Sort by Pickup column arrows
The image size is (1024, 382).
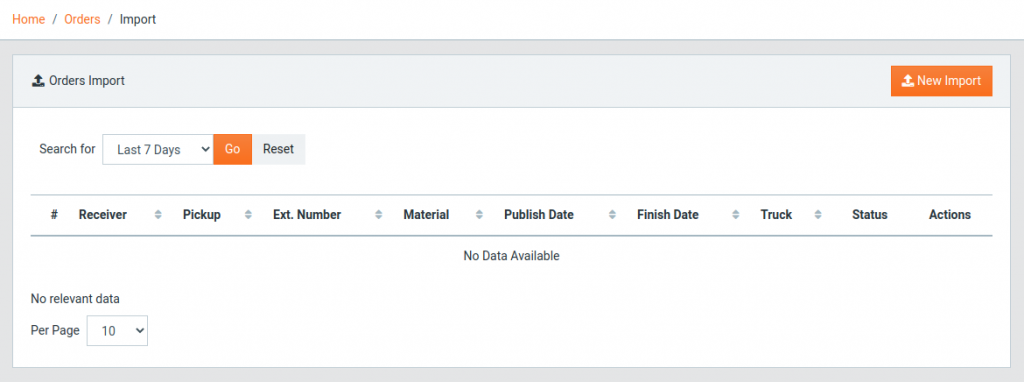[x=248, y=215]
